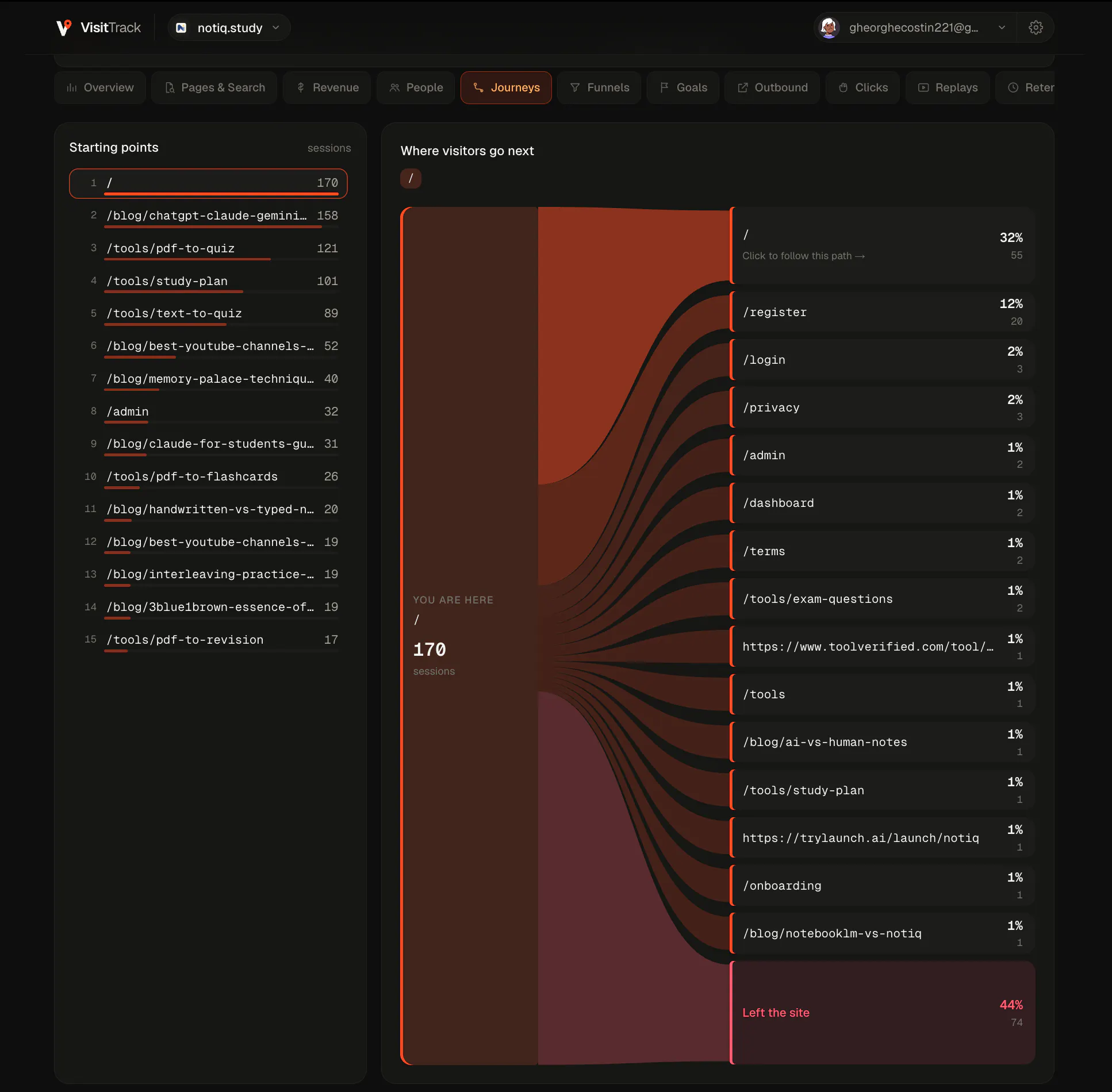Image resolution: width=1112 pixels, height=1092 pixels.
Task: Click the /login destination card
Action: [883, 359]
